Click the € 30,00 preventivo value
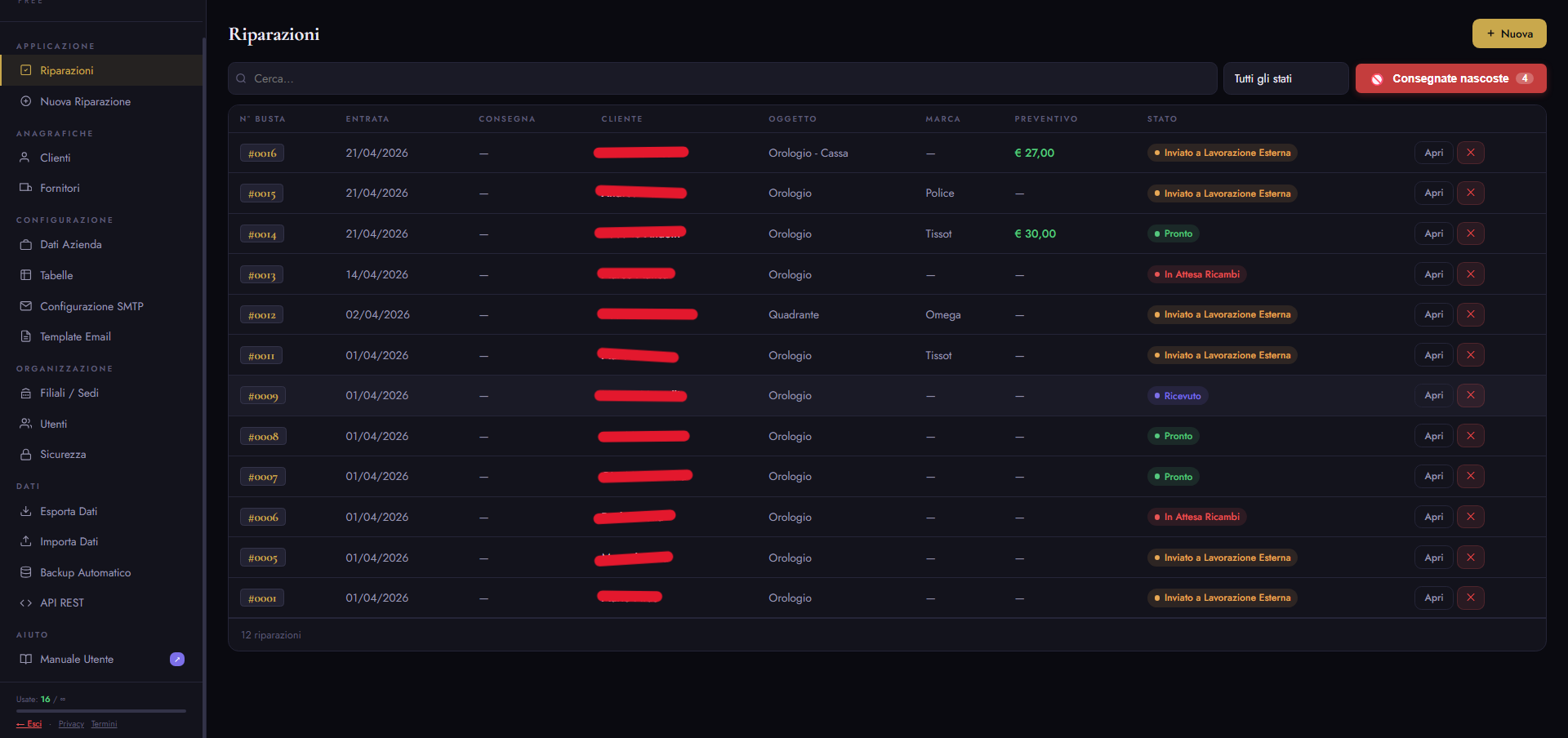This screenshot has width=1568, height=738. coord(1036,233)
